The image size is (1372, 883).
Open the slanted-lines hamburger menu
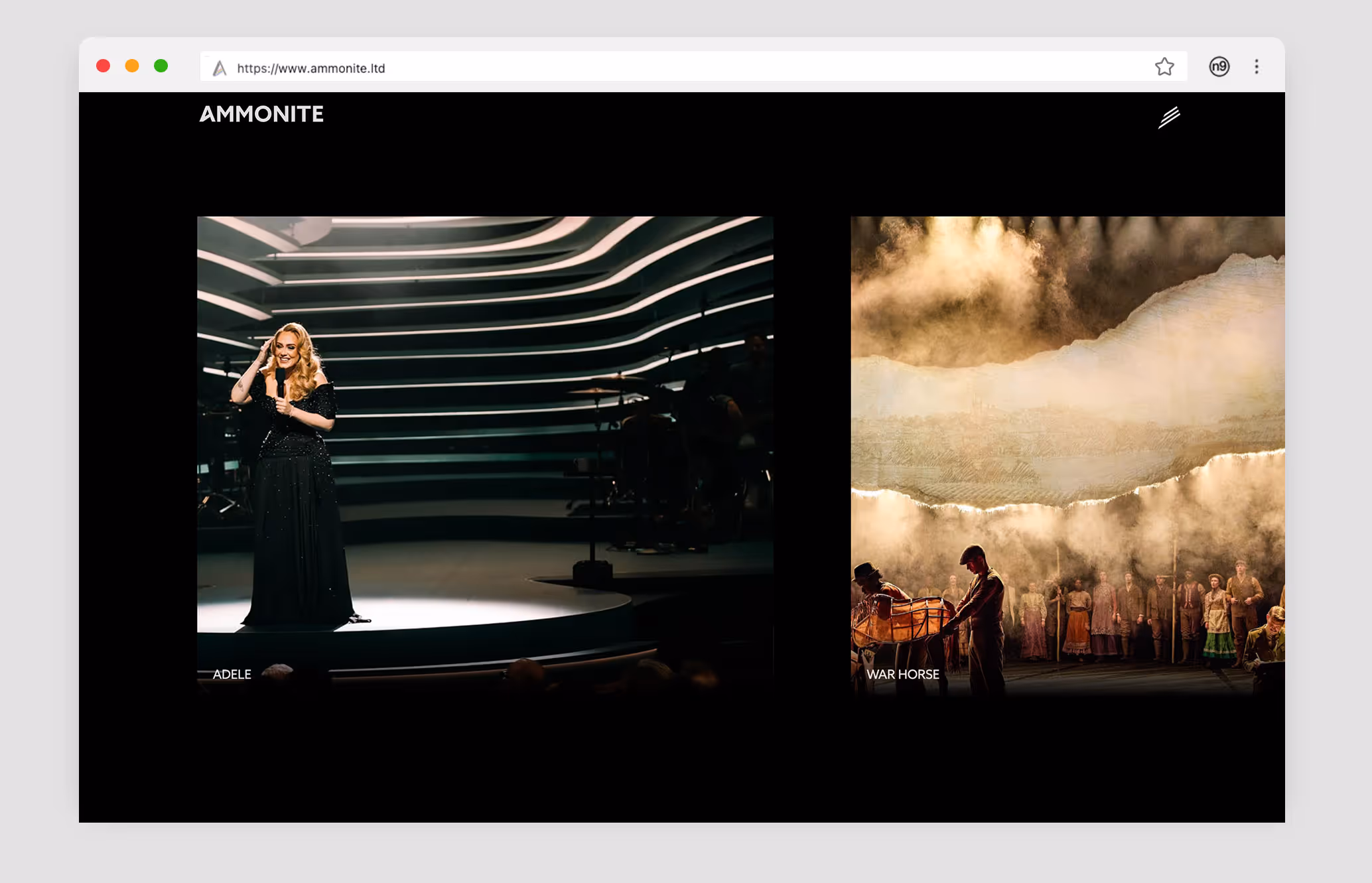tap(1169, 117)
